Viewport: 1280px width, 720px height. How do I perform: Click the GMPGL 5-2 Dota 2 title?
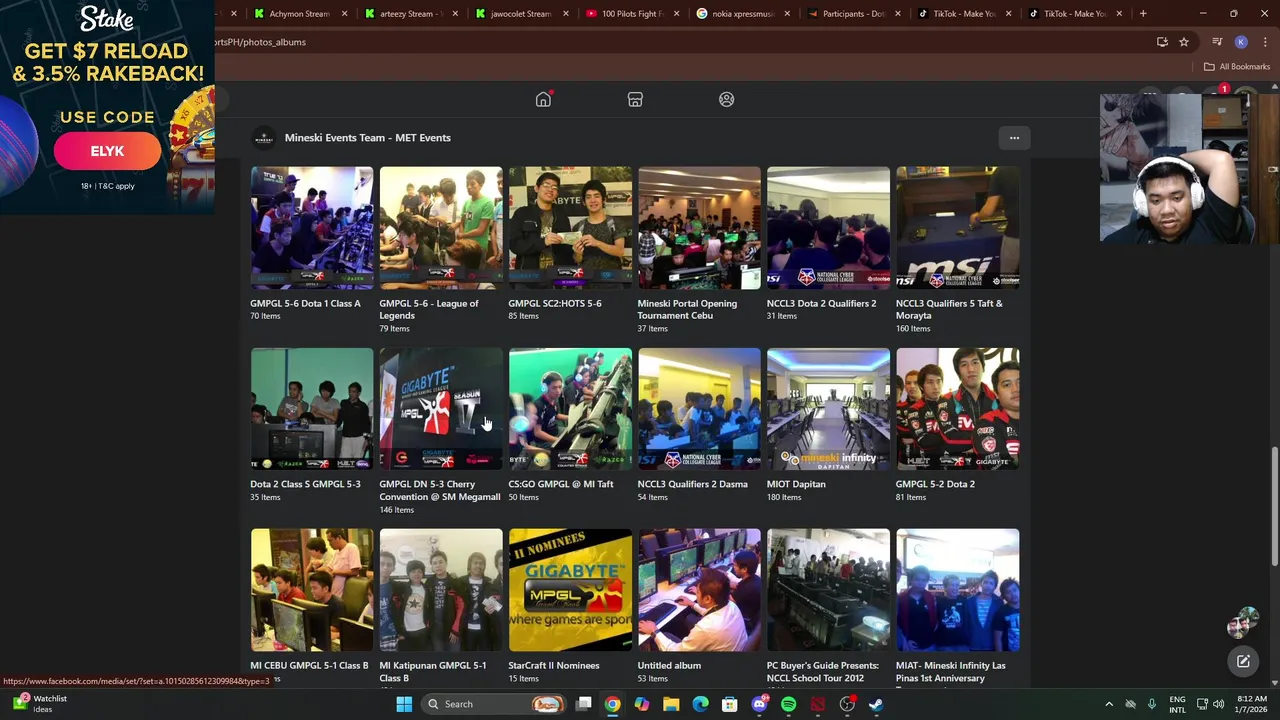(935, 484)
